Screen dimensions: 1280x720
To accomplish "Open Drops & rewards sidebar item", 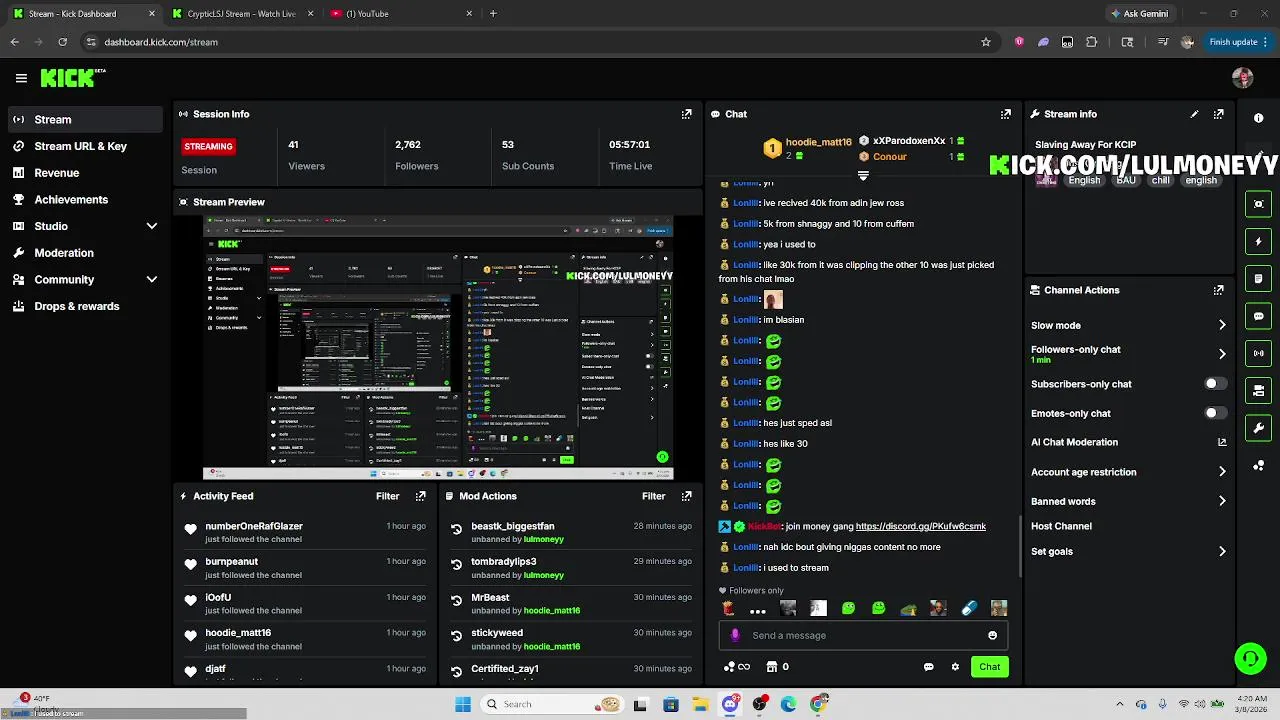I will (85, 306).
